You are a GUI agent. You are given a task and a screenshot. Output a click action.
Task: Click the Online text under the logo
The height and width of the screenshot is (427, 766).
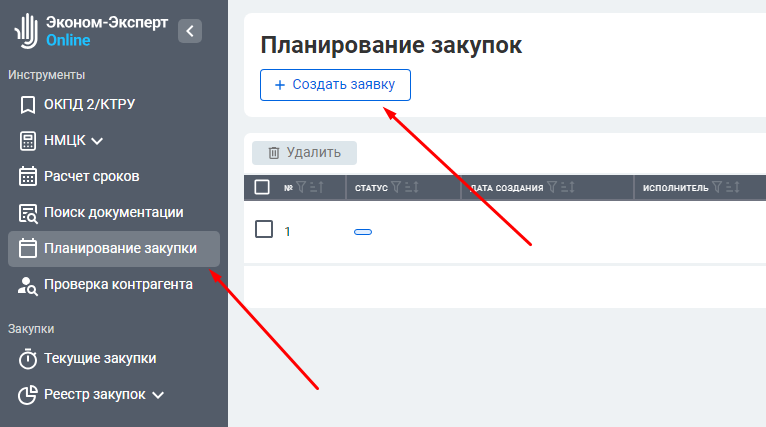click(x=68, y=41)
